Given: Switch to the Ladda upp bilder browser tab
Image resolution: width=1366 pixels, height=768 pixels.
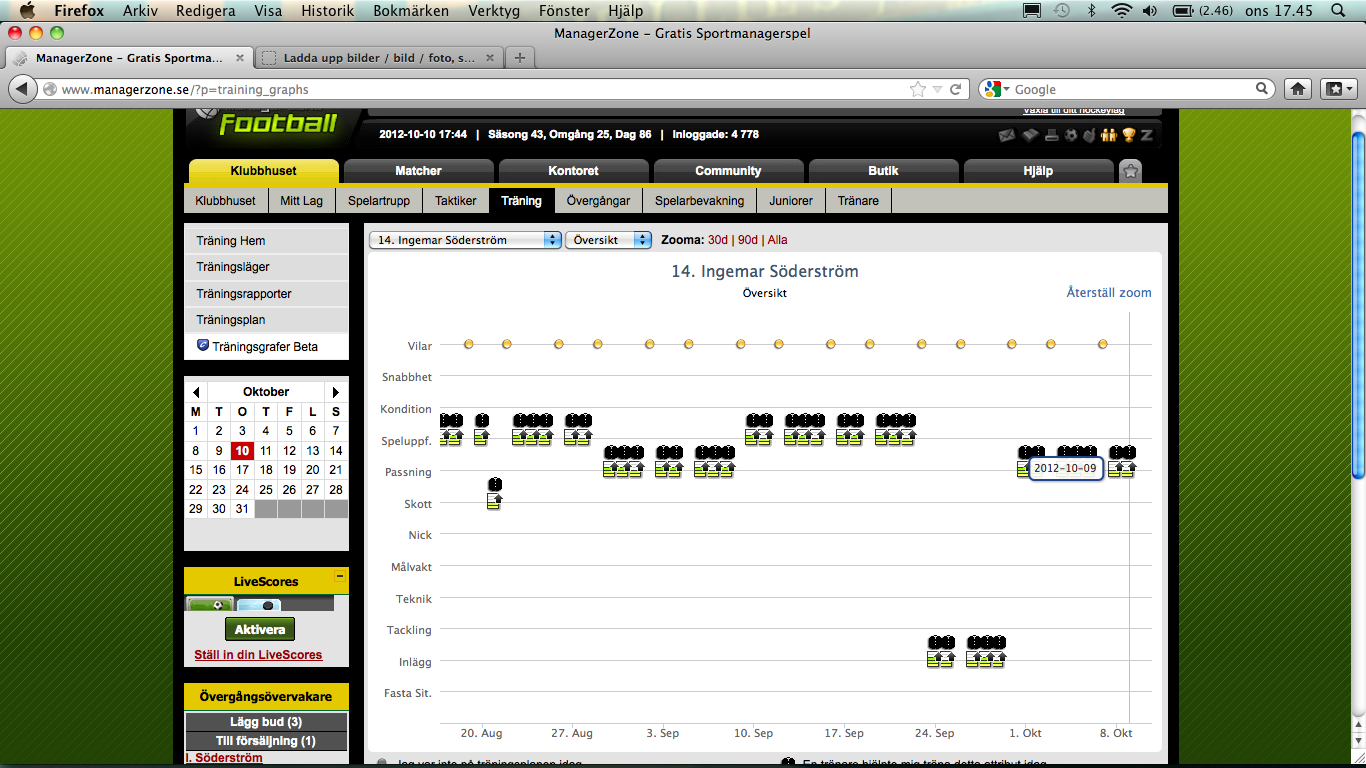Looking at the screenshot, I should 379,58.
